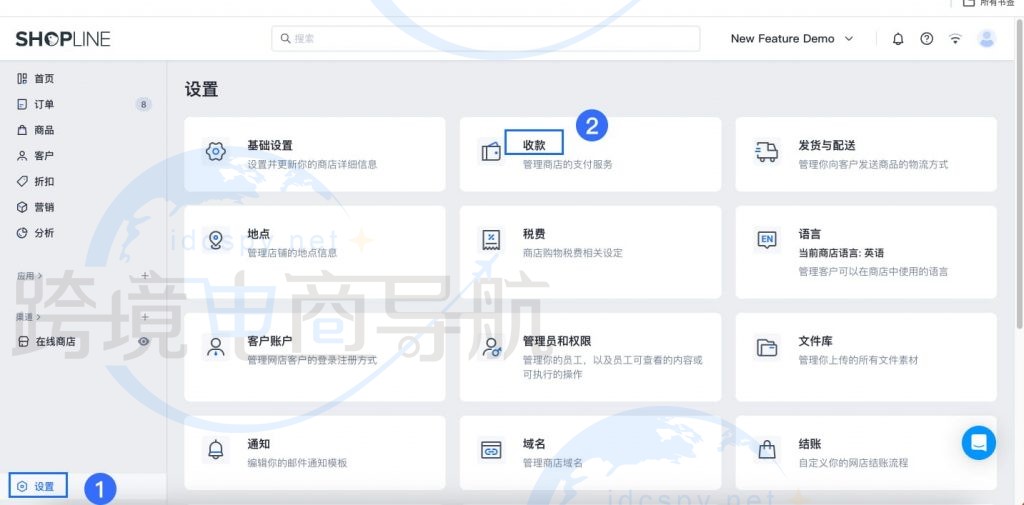
Task: Click the 营销 cube icon in sidebar
Action: click(22, 207)
